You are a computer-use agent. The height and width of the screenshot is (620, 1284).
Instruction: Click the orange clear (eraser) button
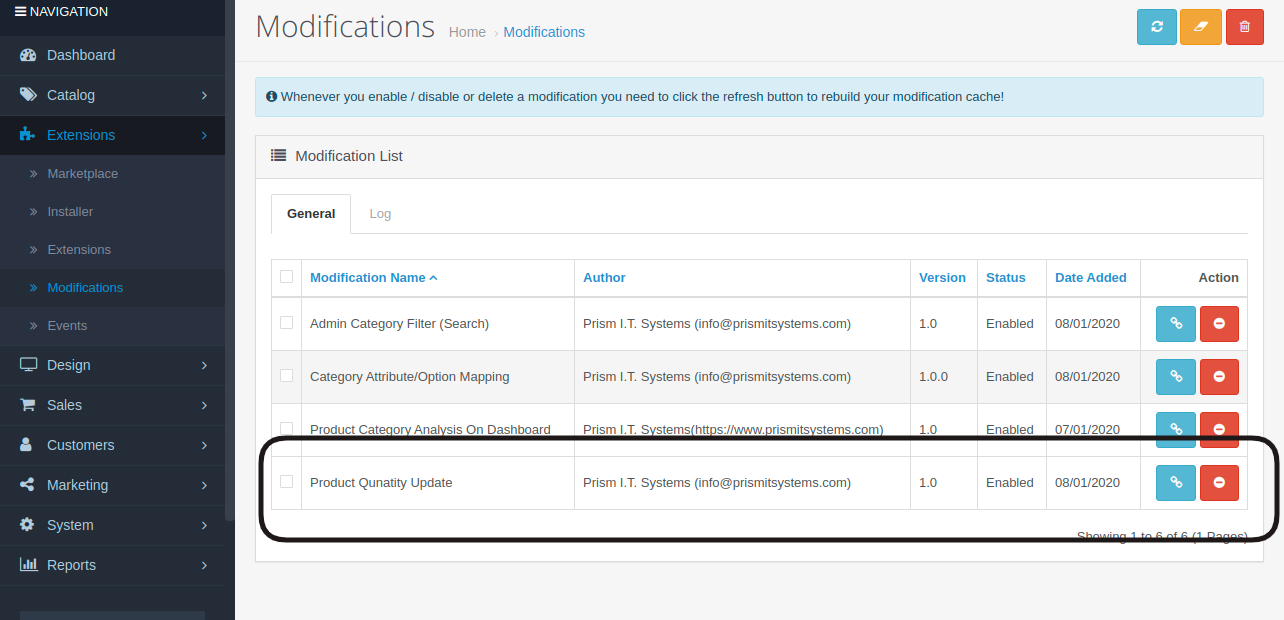pyautogui.click(x=1200, y=27)
